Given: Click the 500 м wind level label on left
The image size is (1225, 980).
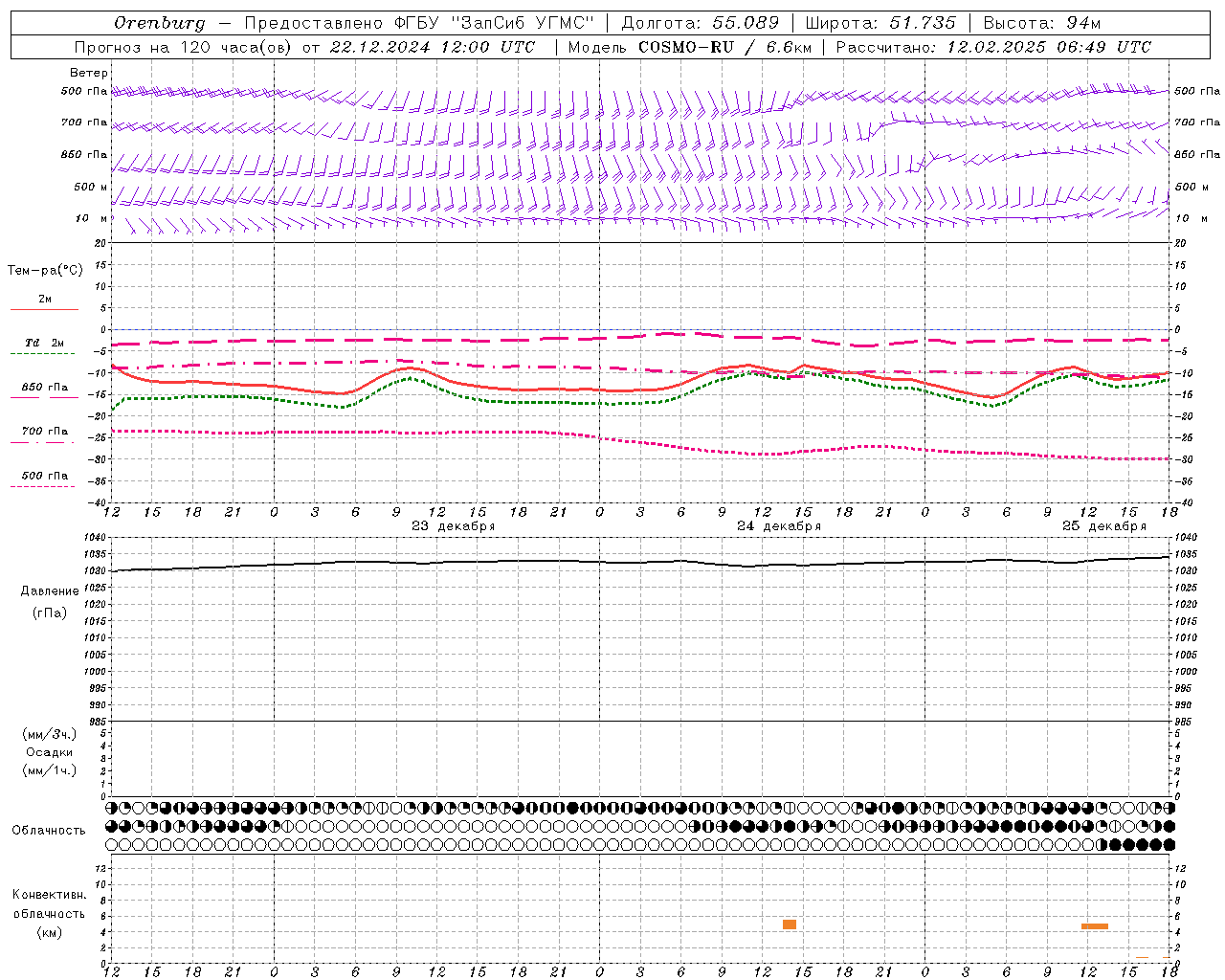Looking at the screenshot, I should point(92,188).
